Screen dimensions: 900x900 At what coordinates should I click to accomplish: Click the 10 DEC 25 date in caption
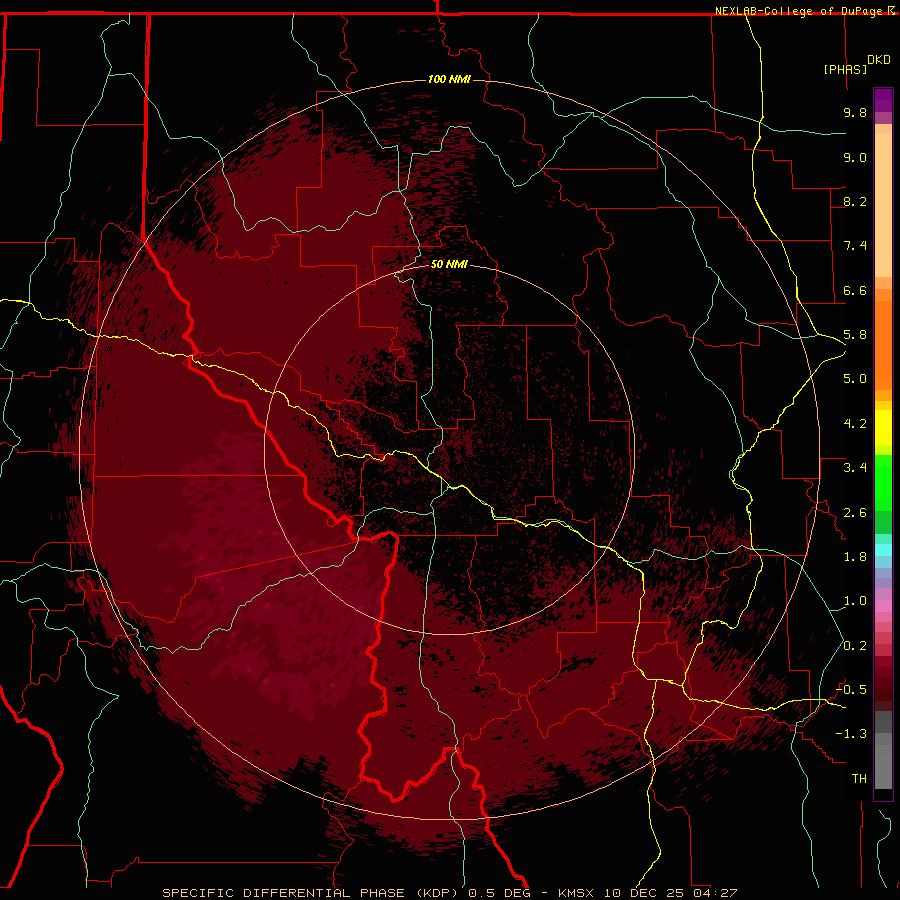pos(643,893)
